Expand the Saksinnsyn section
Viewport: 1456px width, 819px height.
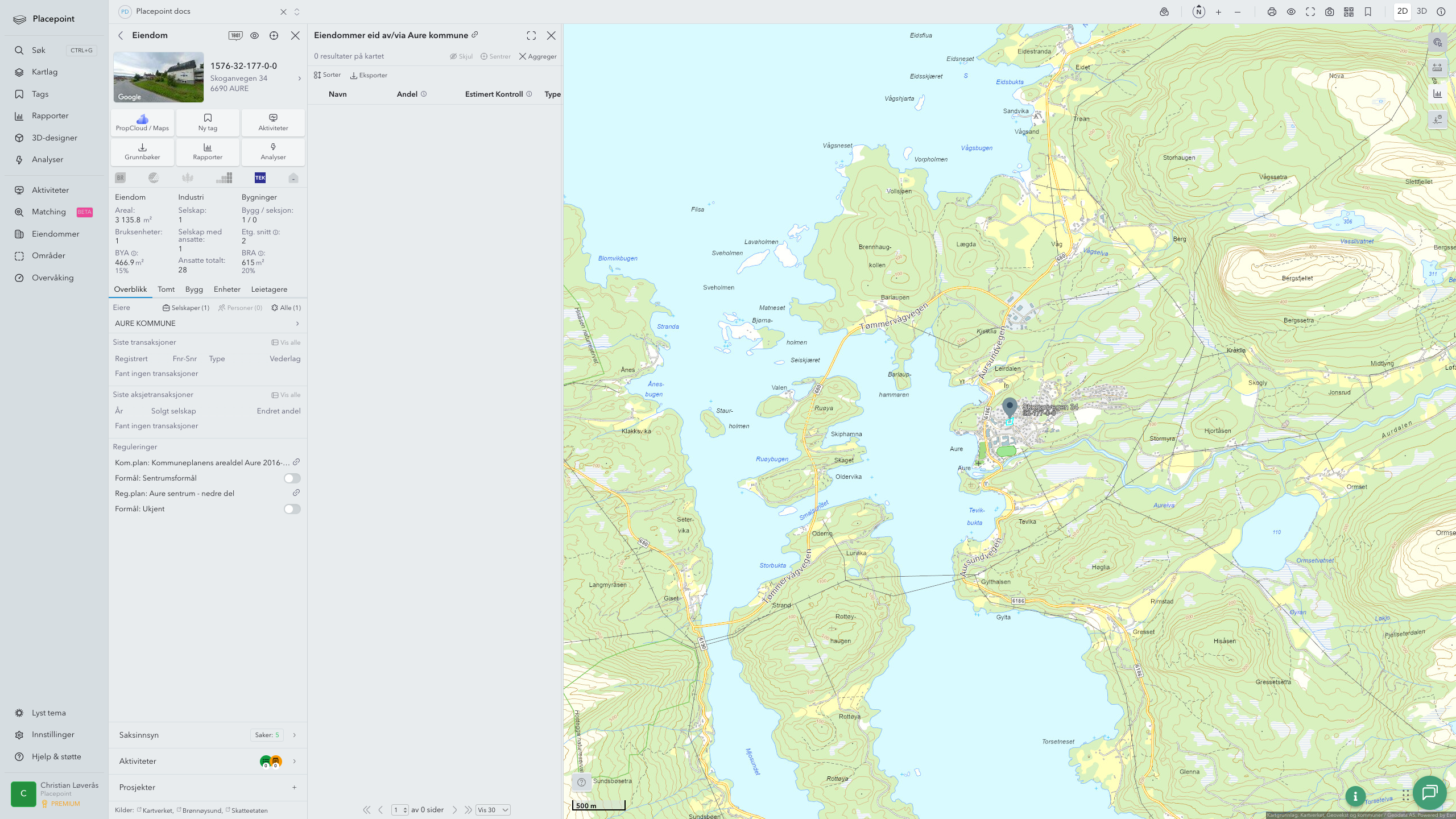(x=208, y=735)
